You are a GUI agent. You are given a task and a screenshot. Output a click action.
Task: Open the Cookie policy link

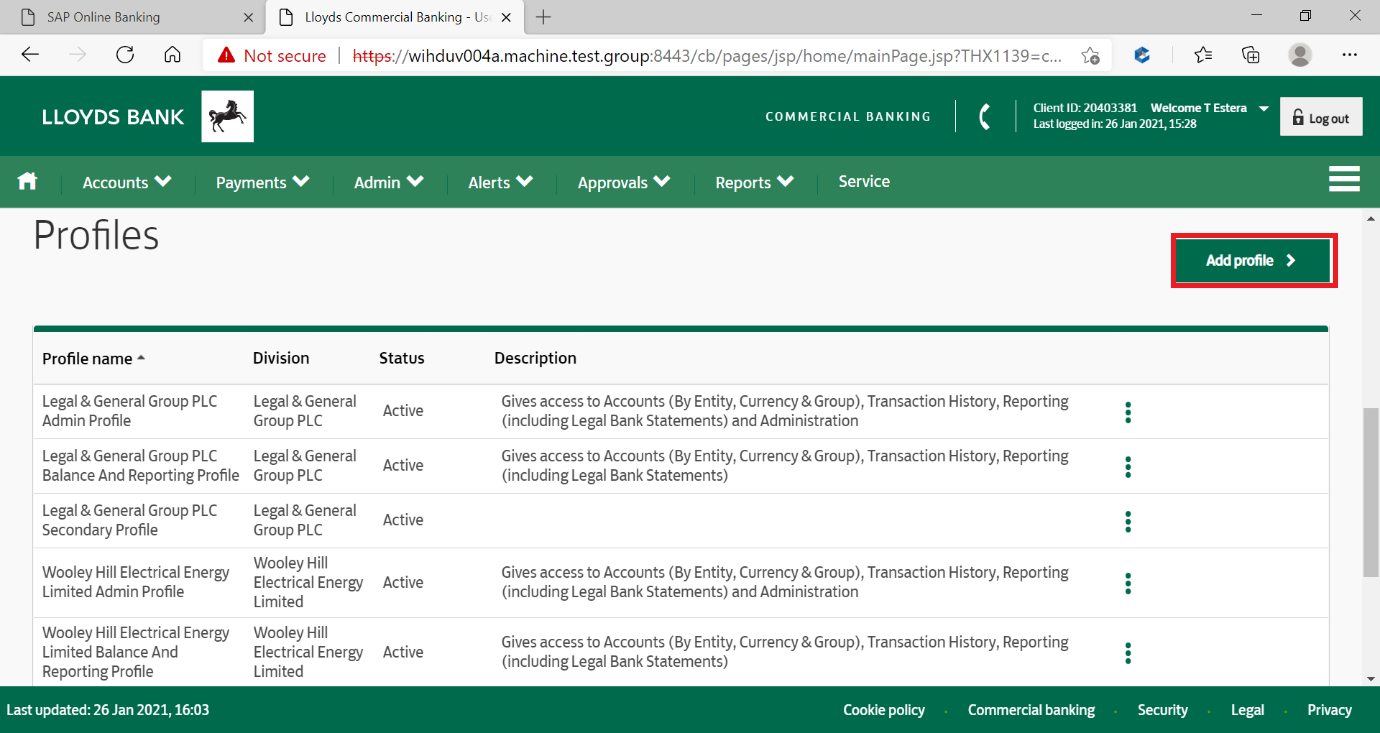[x=884, y=710]
